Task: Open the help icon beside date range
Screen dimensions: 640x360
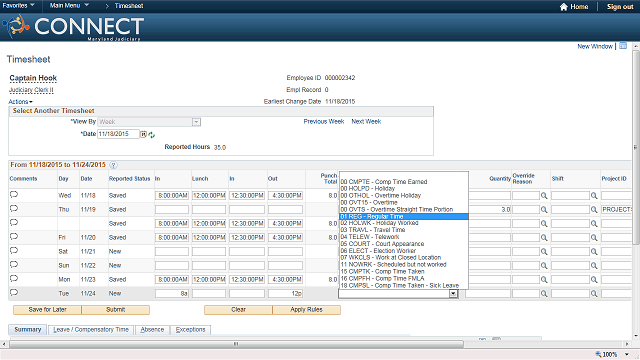Action: pyautogui.click(x=113, y=165)
